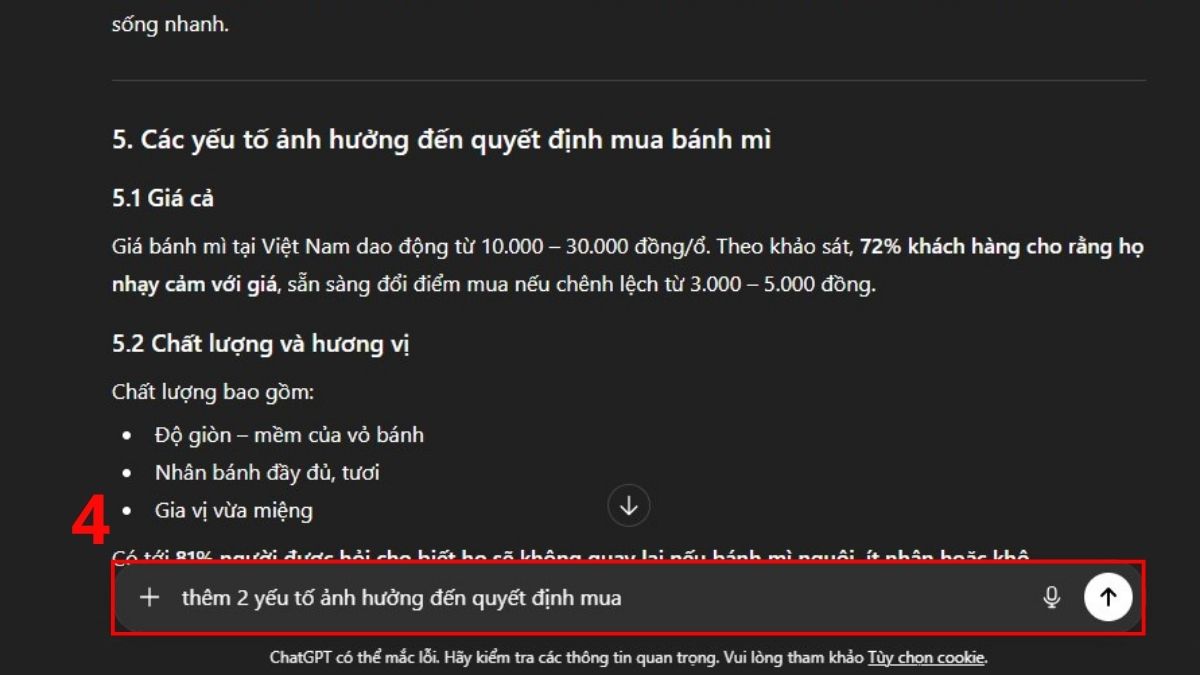
Task: Click sentence starting "Giá bánh mì tại Việt Nam"
Action: click(x=626, y=266)
